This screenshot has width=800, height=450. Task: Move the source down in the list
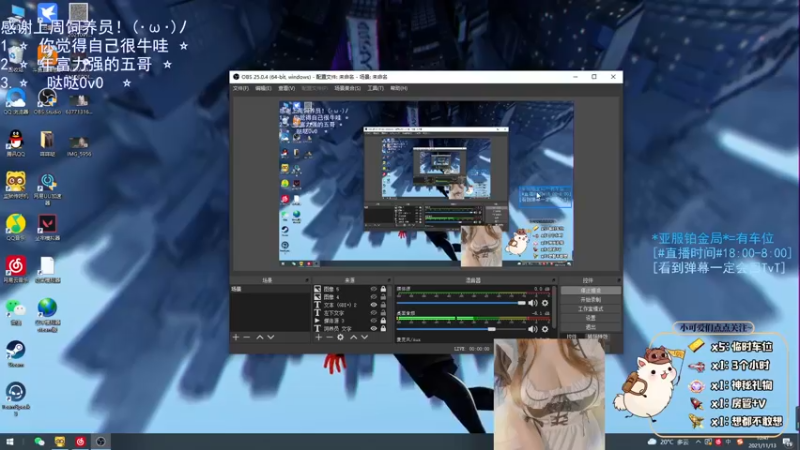coord(364,337)
